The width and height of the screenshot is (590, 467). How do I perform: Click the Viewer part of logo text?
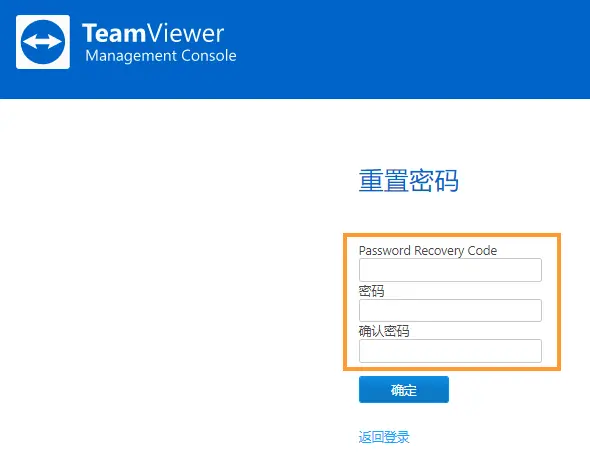pyautogui.click(x=186, y=33)
